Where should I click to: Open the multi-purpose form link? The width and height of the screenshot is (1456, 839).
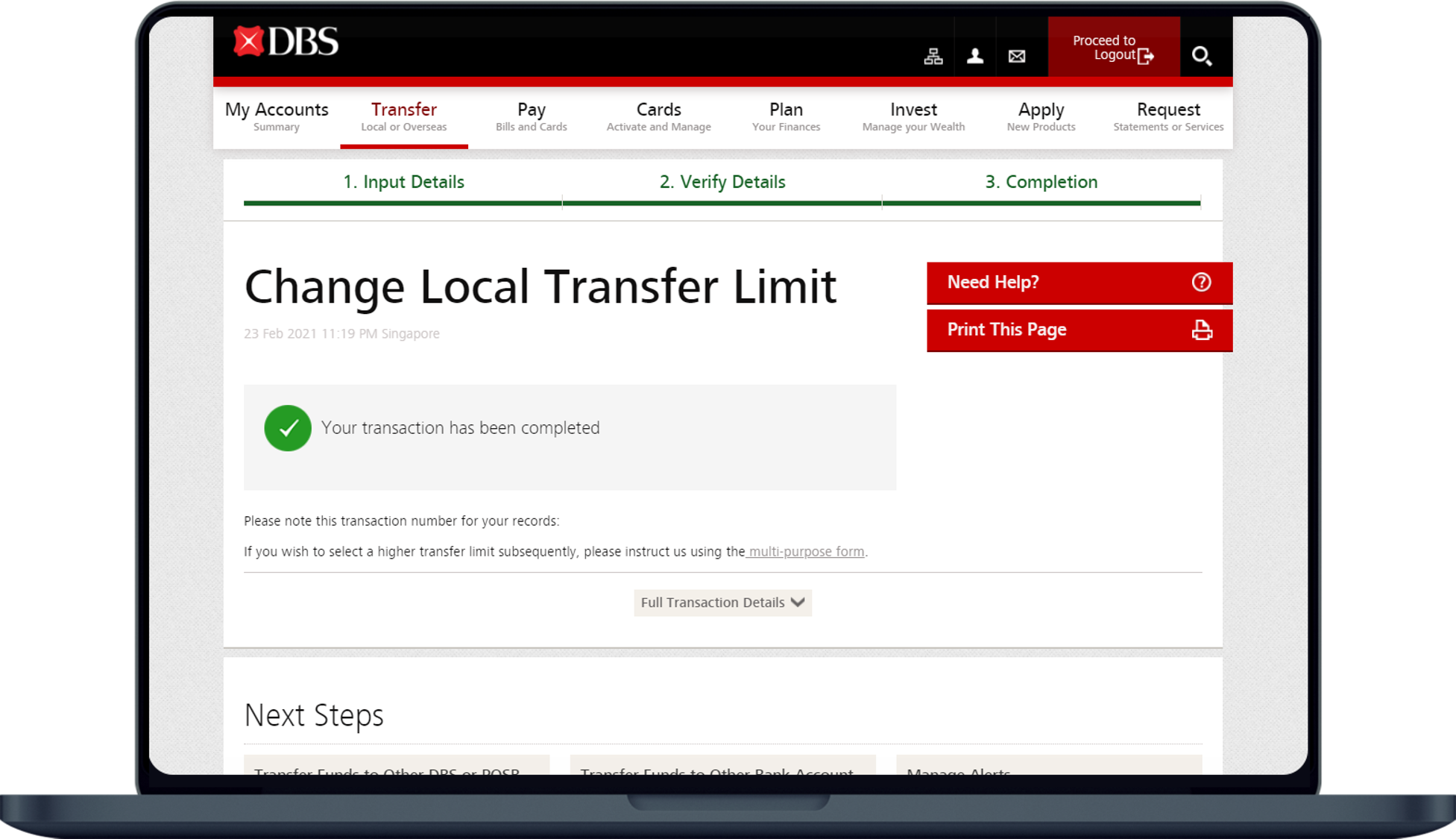(x=806, y=552)
